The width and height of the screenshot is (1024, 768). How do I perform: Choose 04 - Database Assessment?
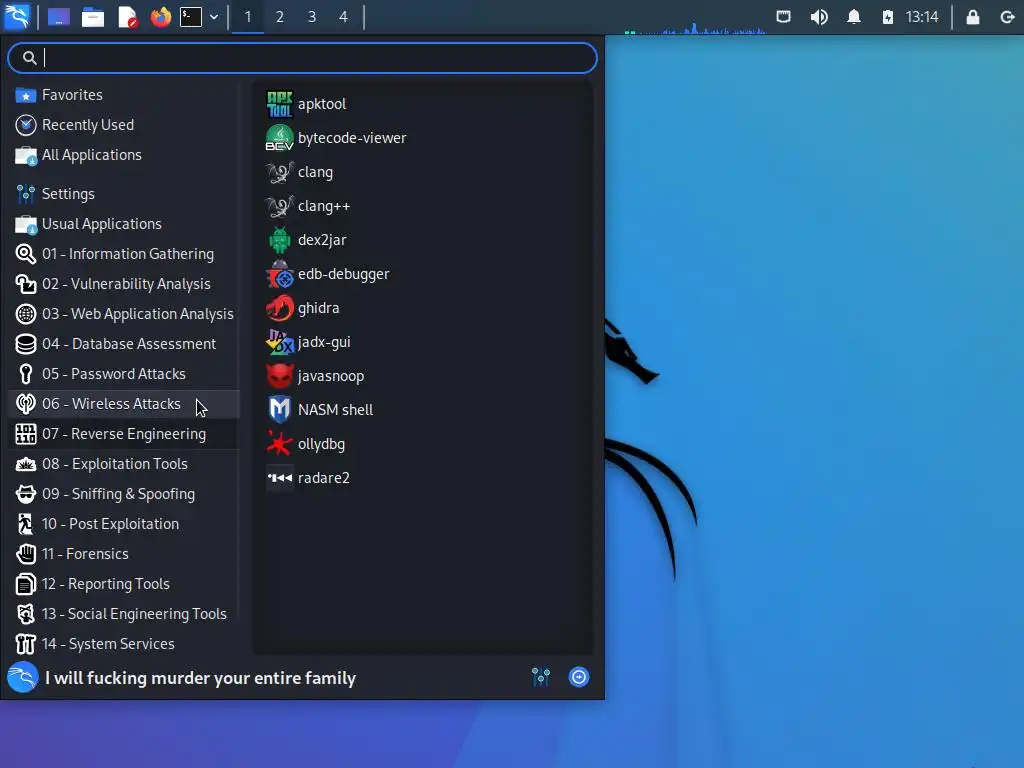124,344
